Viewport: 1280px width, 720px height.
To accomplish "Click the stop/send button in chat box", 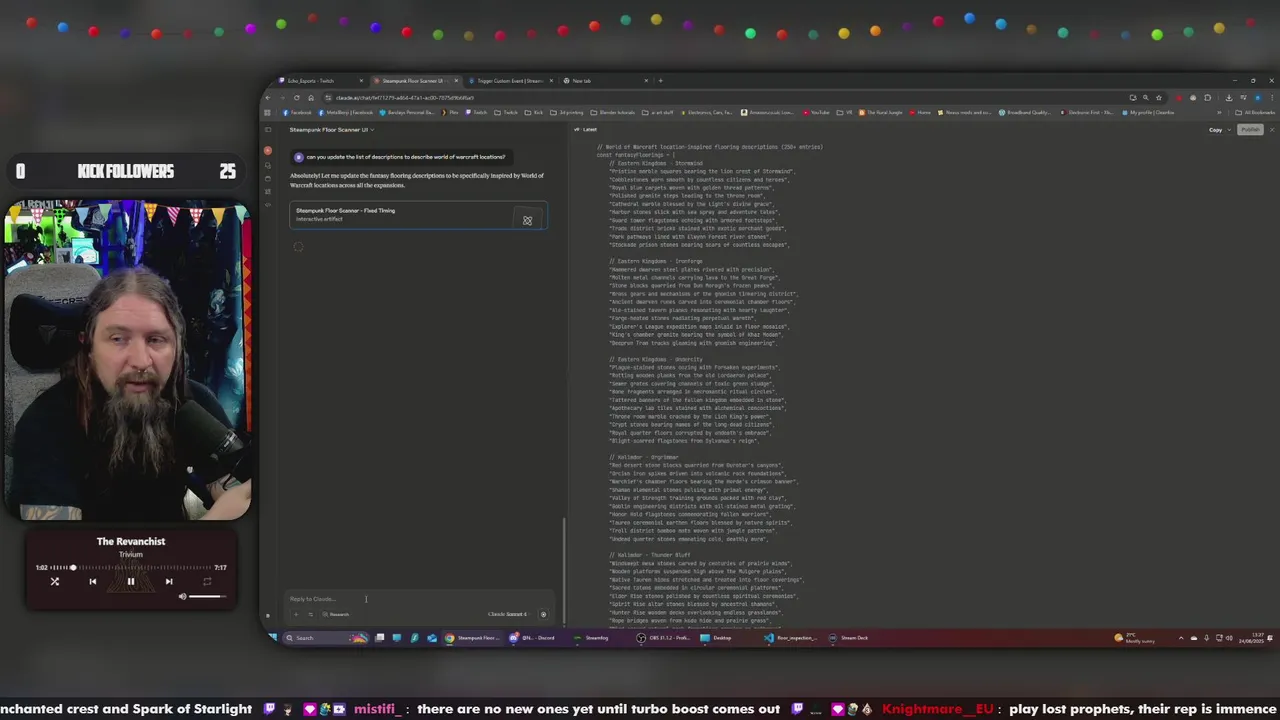I will (543, 614).
